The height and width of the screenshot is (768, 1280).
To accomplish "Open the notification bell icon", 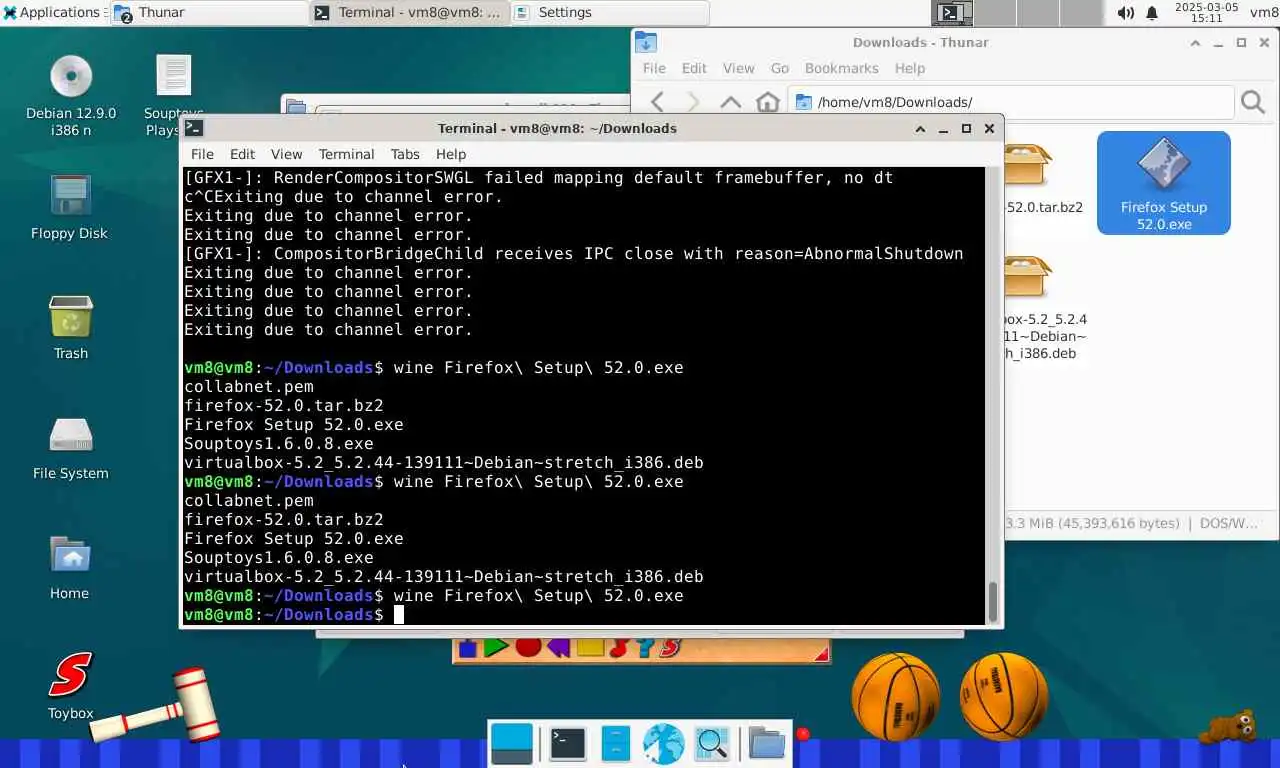I will pyautogui.click(x=1152, y=13).
